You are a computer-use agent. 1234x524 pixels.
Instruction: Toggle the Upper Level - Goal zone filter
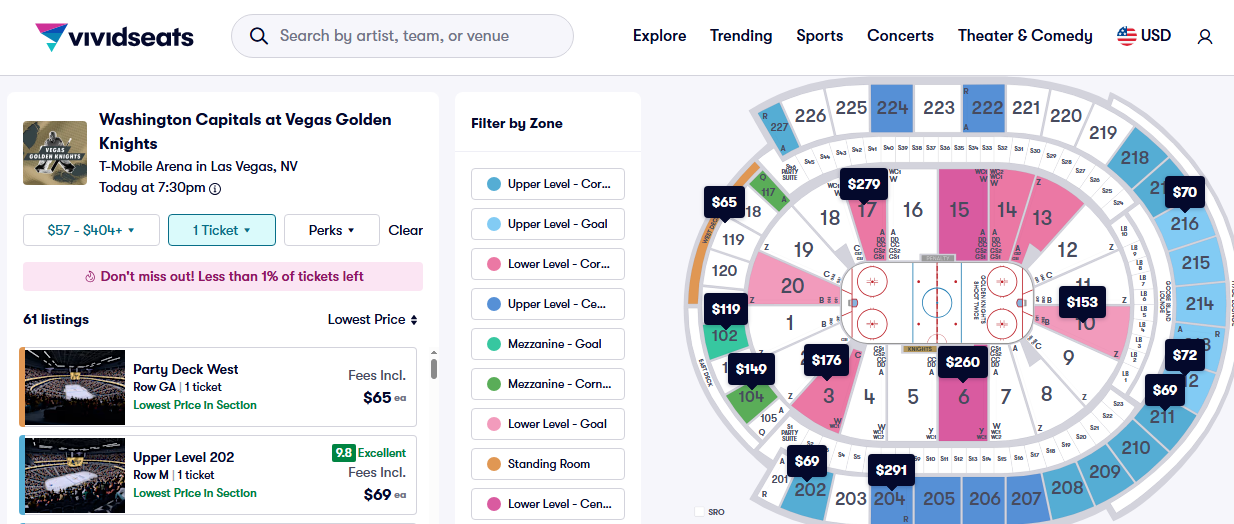548,224
